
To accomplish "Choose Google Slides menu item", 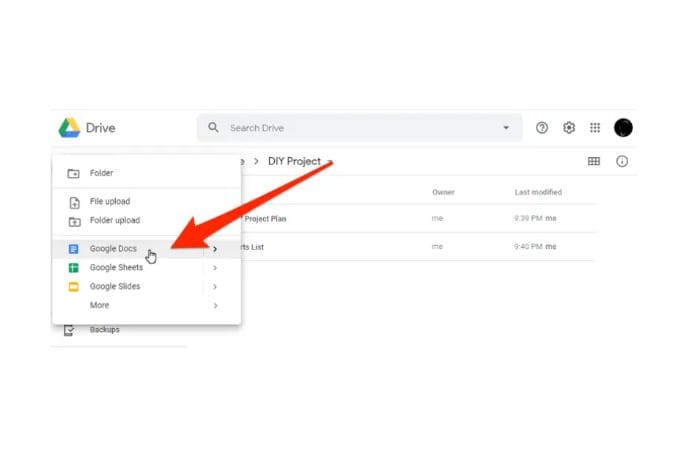I will pos(146,286).
